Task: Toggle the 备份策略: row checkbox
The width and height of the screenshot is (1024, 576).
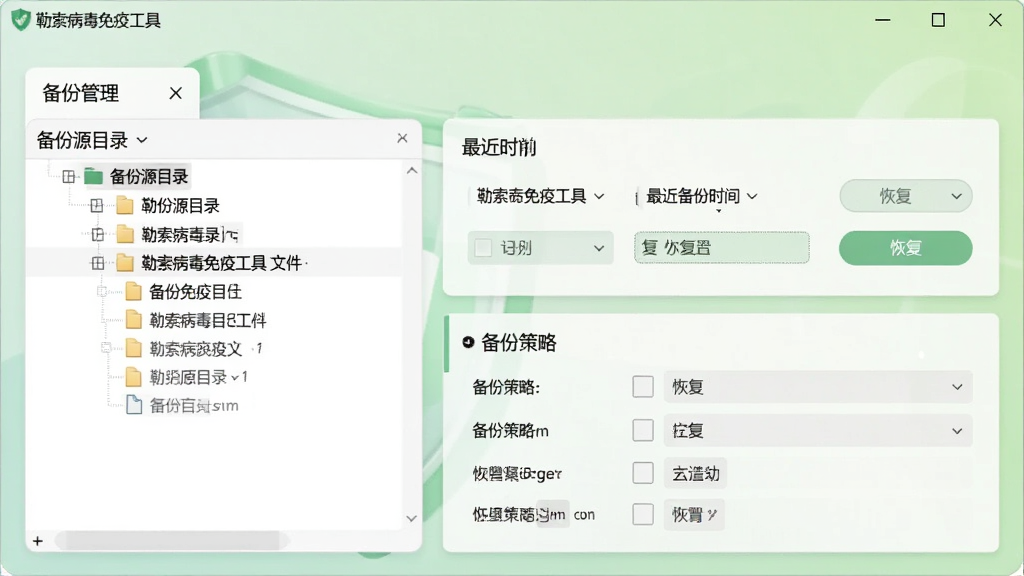Action: (x=643, y=387)
